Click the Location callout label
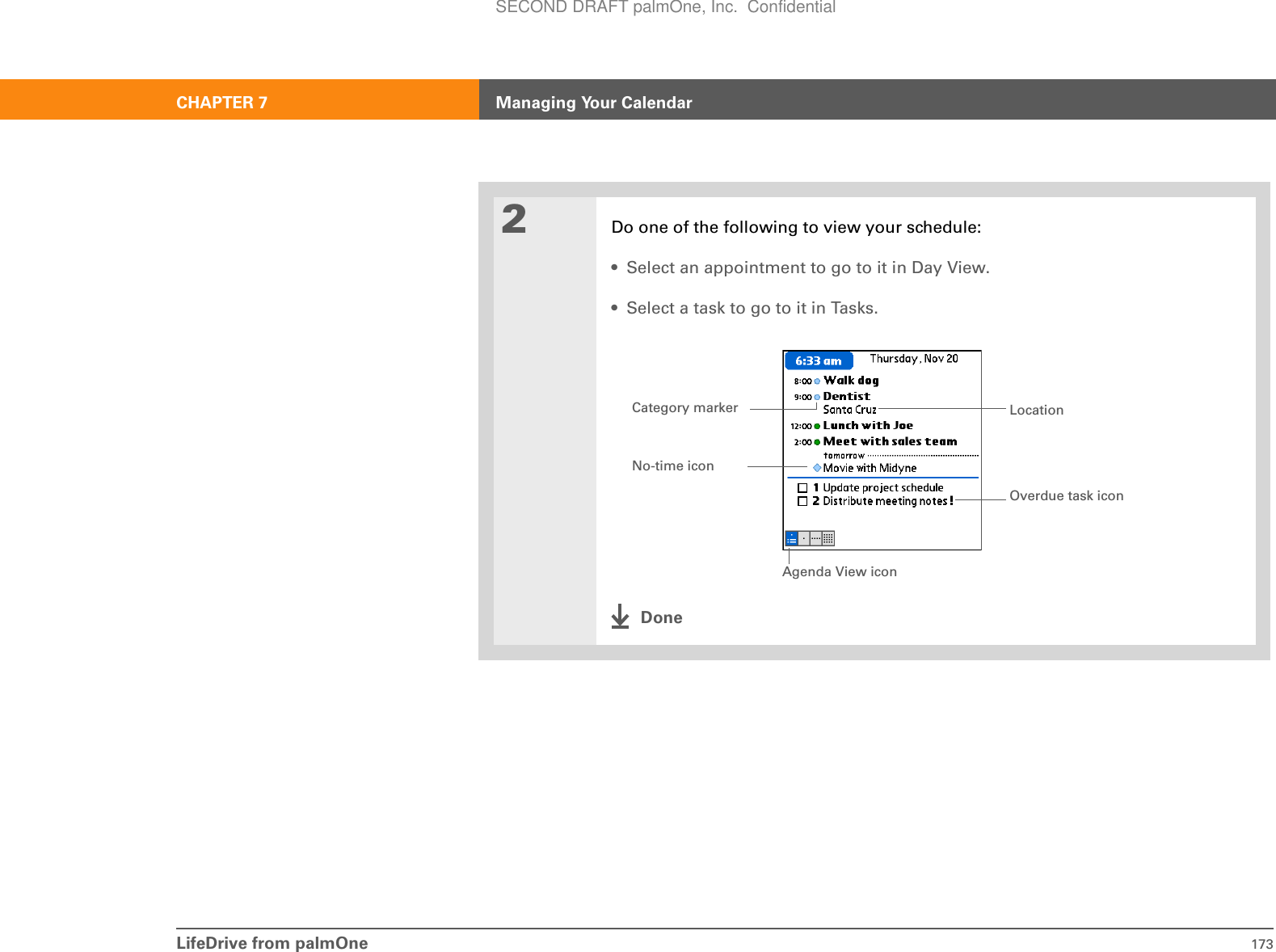This screenshot has height=952, width=1276. coord(1036,411)
